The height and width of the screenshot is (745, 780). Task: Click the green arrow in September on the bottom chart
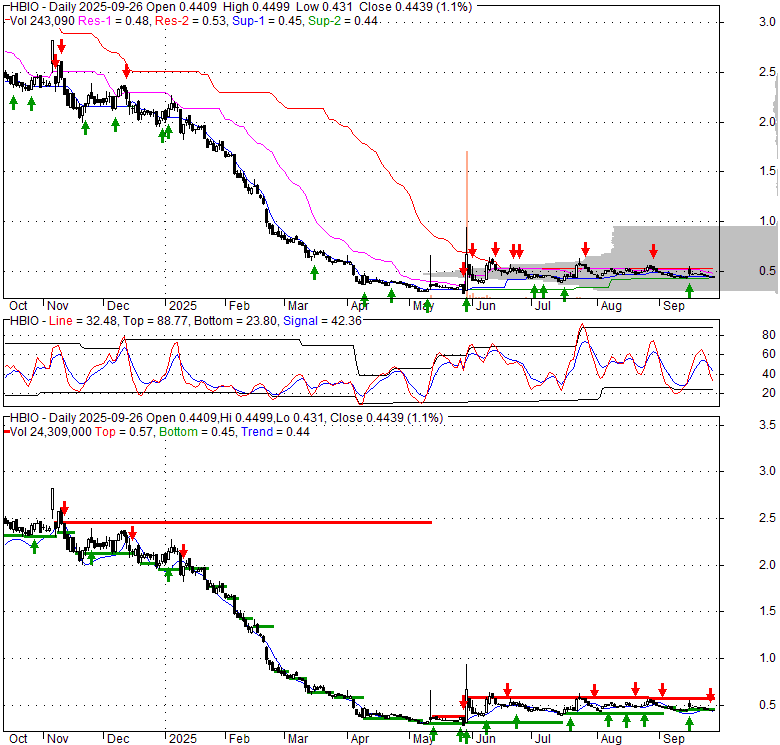tap(689, 724)
